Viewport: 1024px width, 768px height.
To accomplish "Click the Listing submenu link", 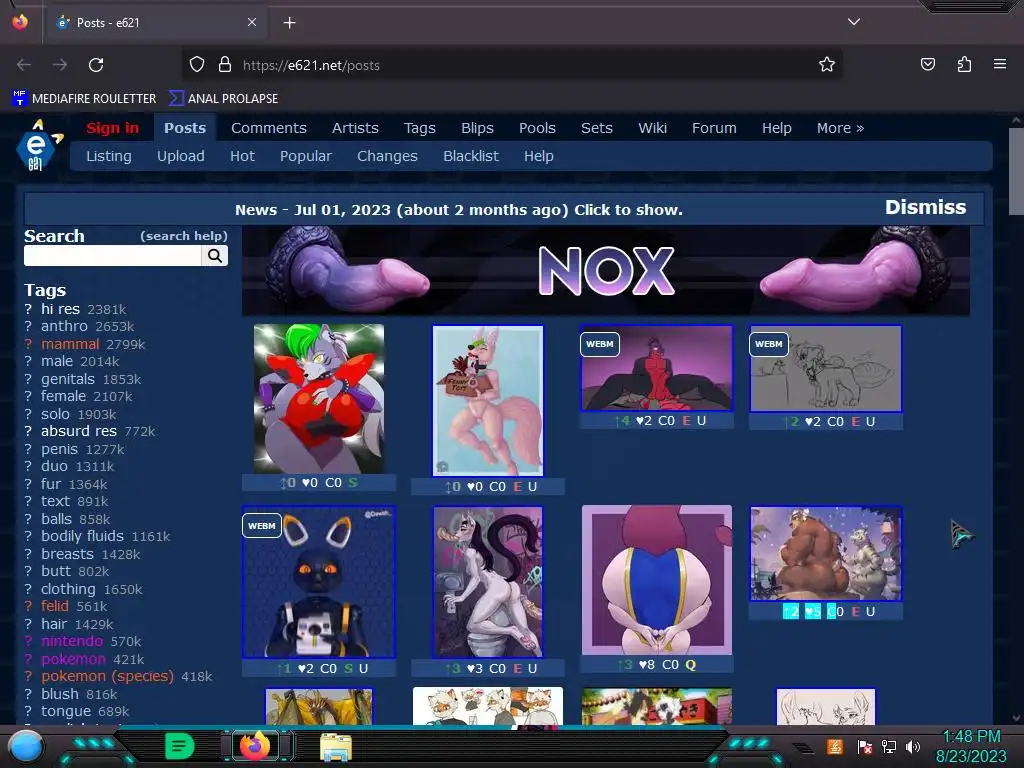I will 108,156.
